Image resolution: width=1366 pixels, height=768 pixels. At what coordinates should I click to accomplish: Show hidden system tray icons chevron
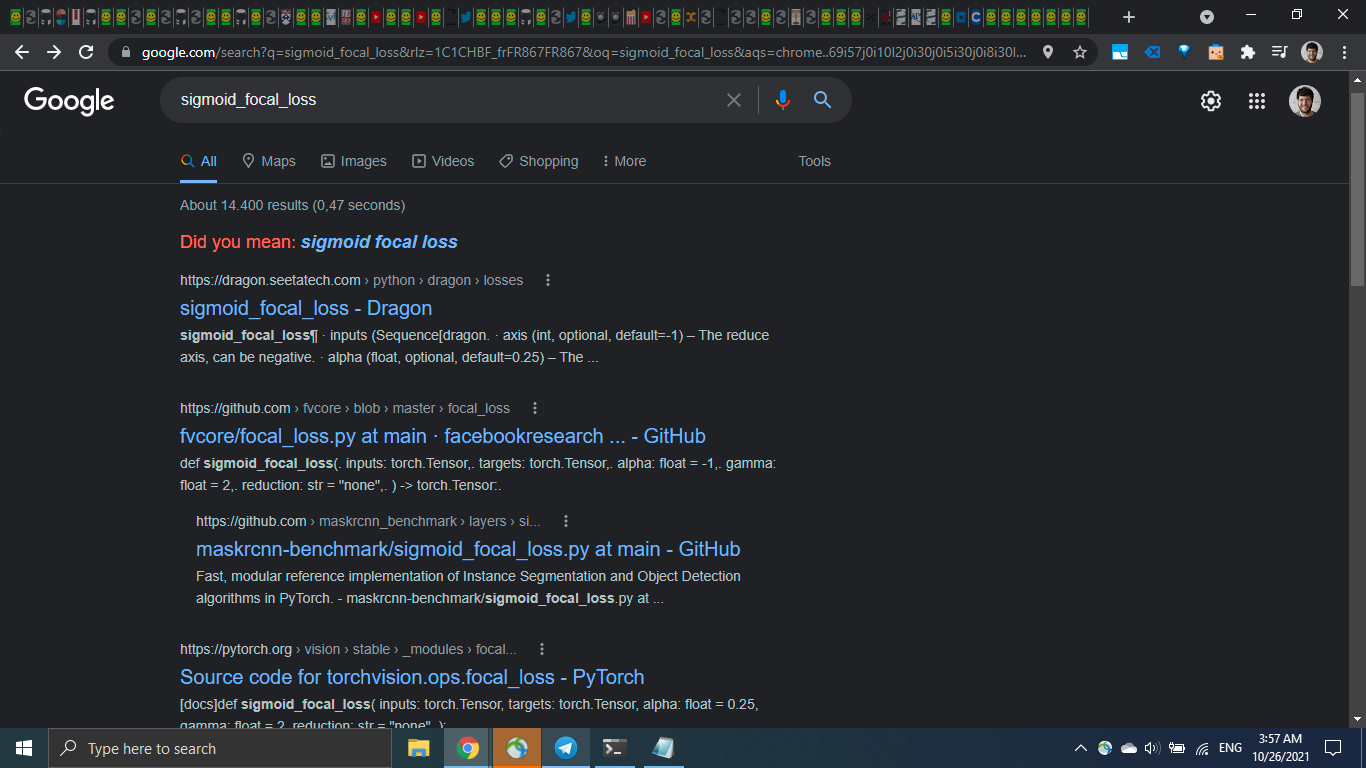[x=1080, y=748]
